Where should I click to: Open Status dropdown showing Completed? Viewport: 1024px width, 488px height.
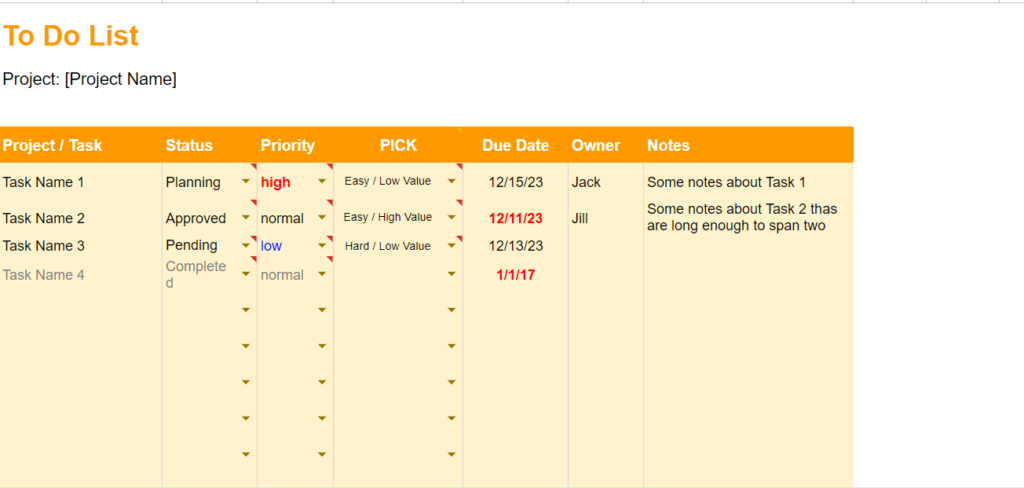point(246,274)
